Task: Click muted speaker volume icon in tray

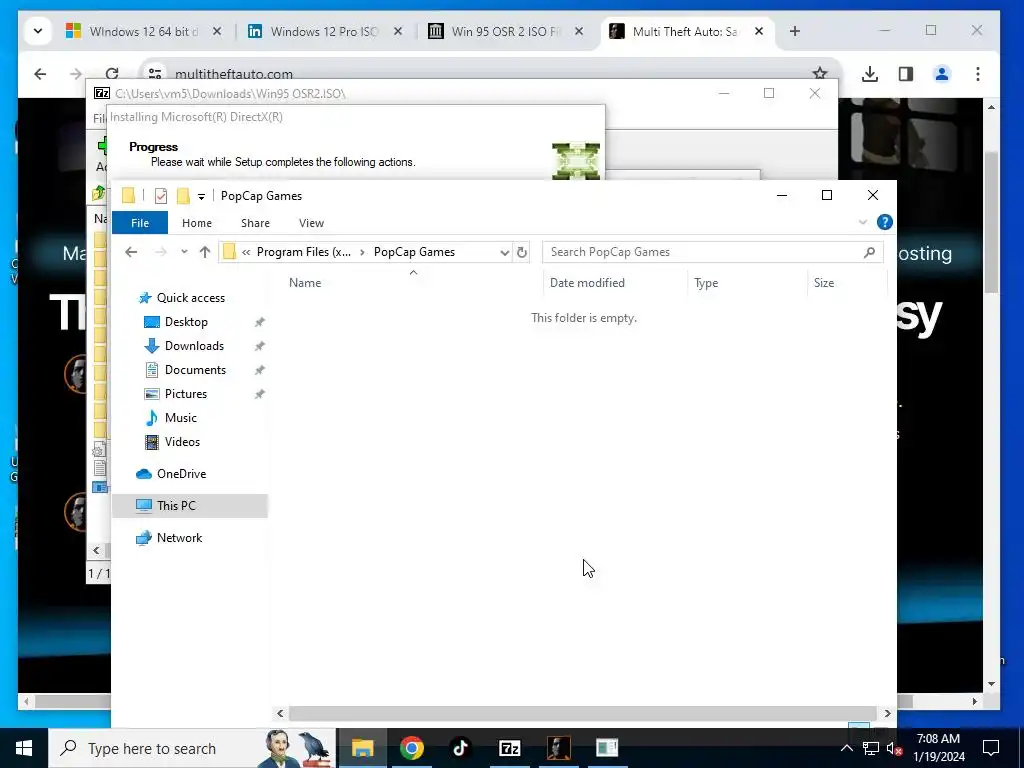Action: [x=894, y=748]
